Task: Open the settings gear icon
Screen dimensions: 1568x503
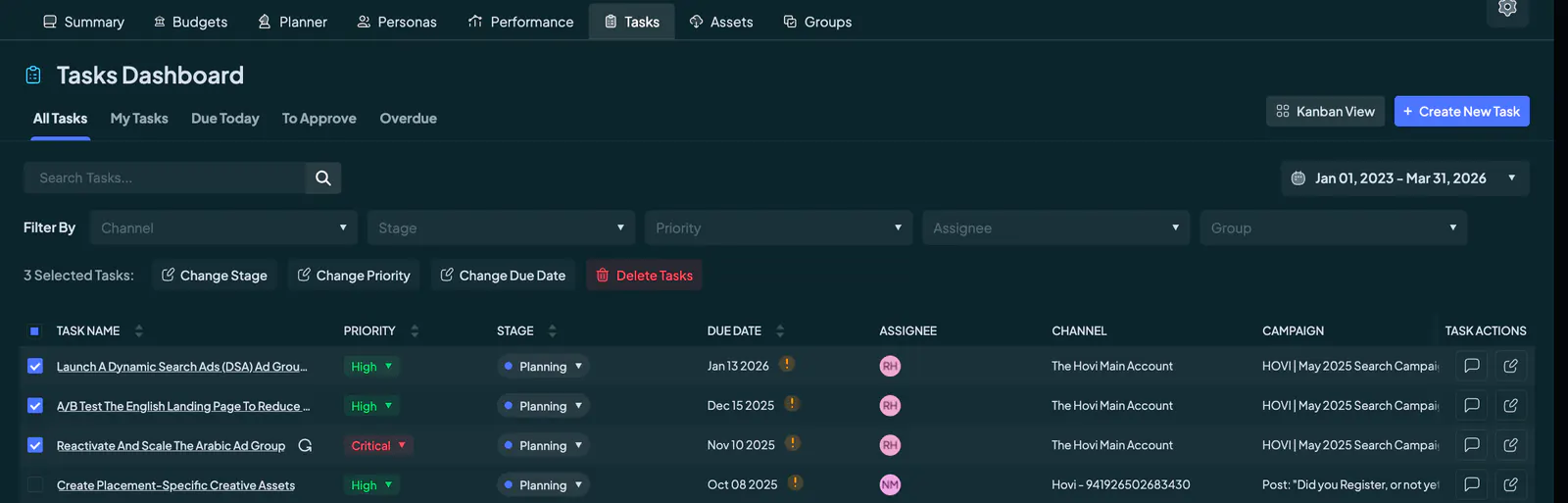Action: pos(1507,8)
